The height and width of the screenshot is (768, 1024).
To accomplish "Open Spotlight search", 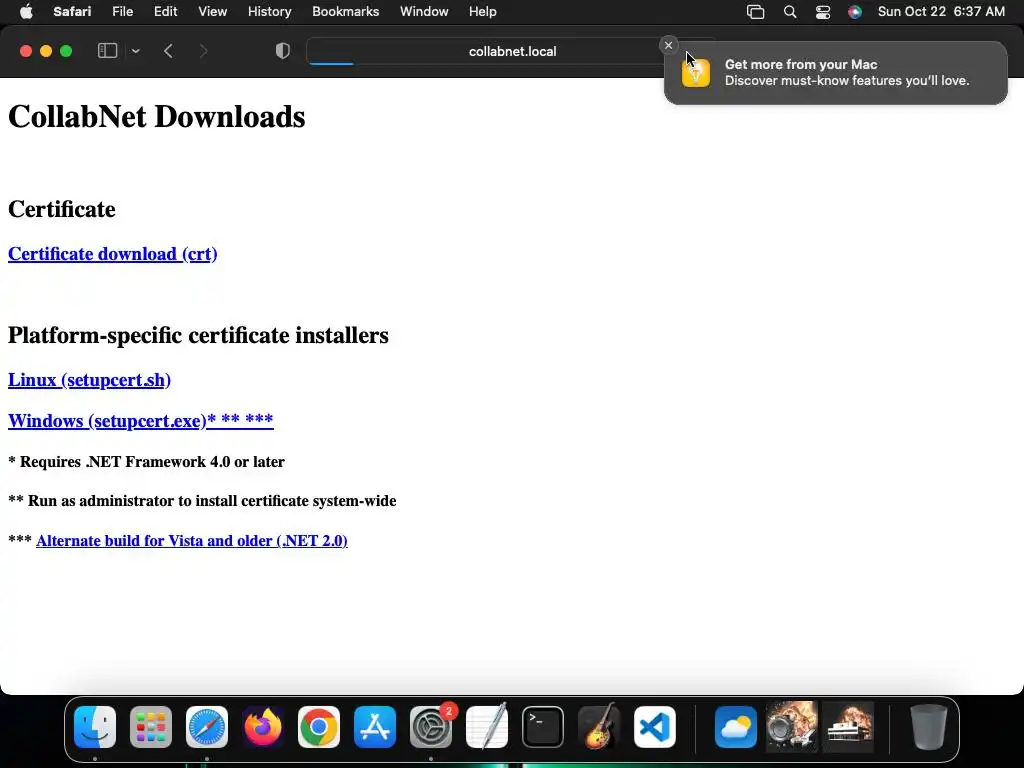I will tap(790, 12).
